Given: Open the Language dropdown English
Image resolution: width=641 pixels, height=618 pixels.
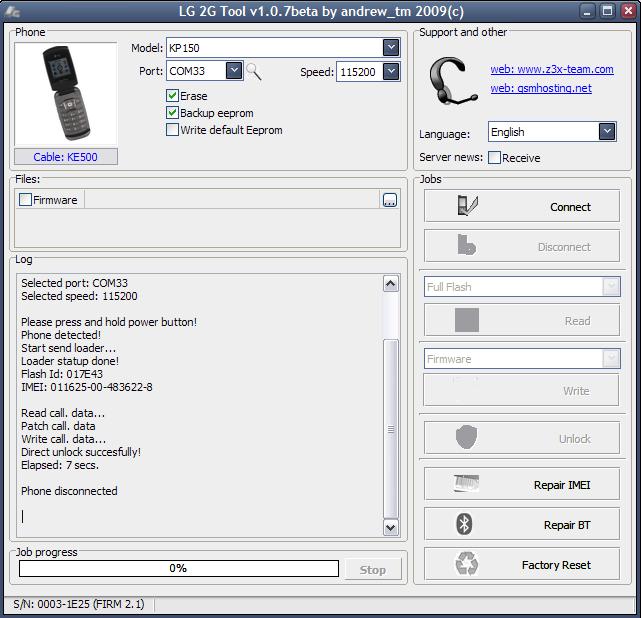Looking at the screenshot, I should tap(607, 132).
